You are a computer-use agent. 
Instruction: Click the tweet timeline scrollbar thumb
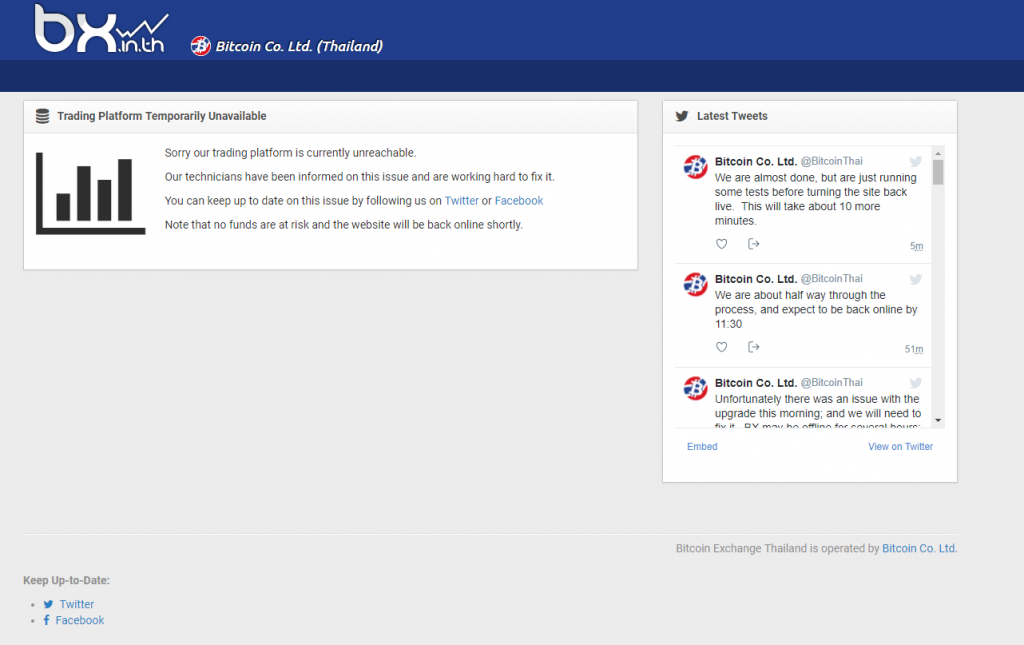[938, 172]
